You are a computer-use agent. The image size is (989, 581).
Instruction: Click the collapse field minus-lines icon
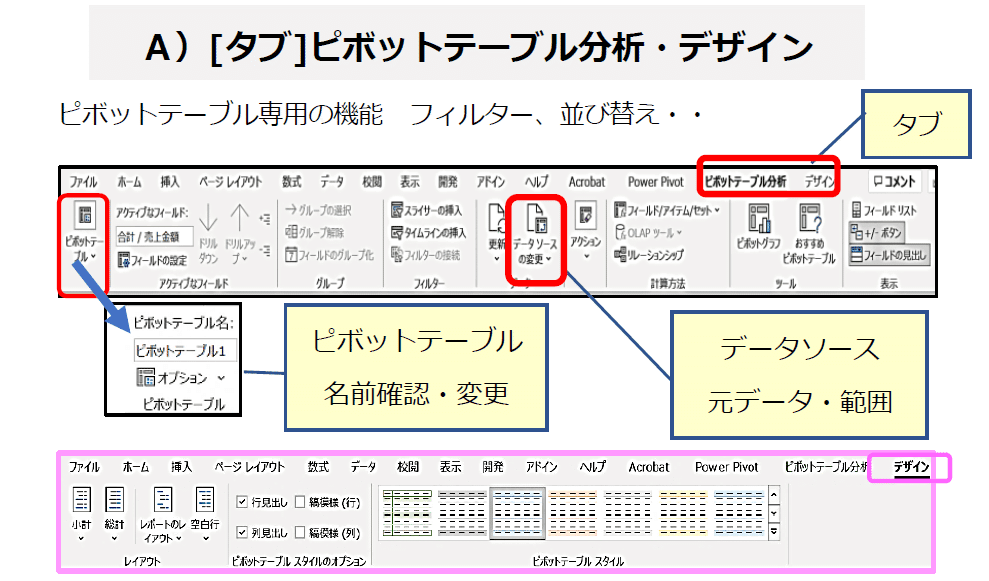tap(265, 251)
